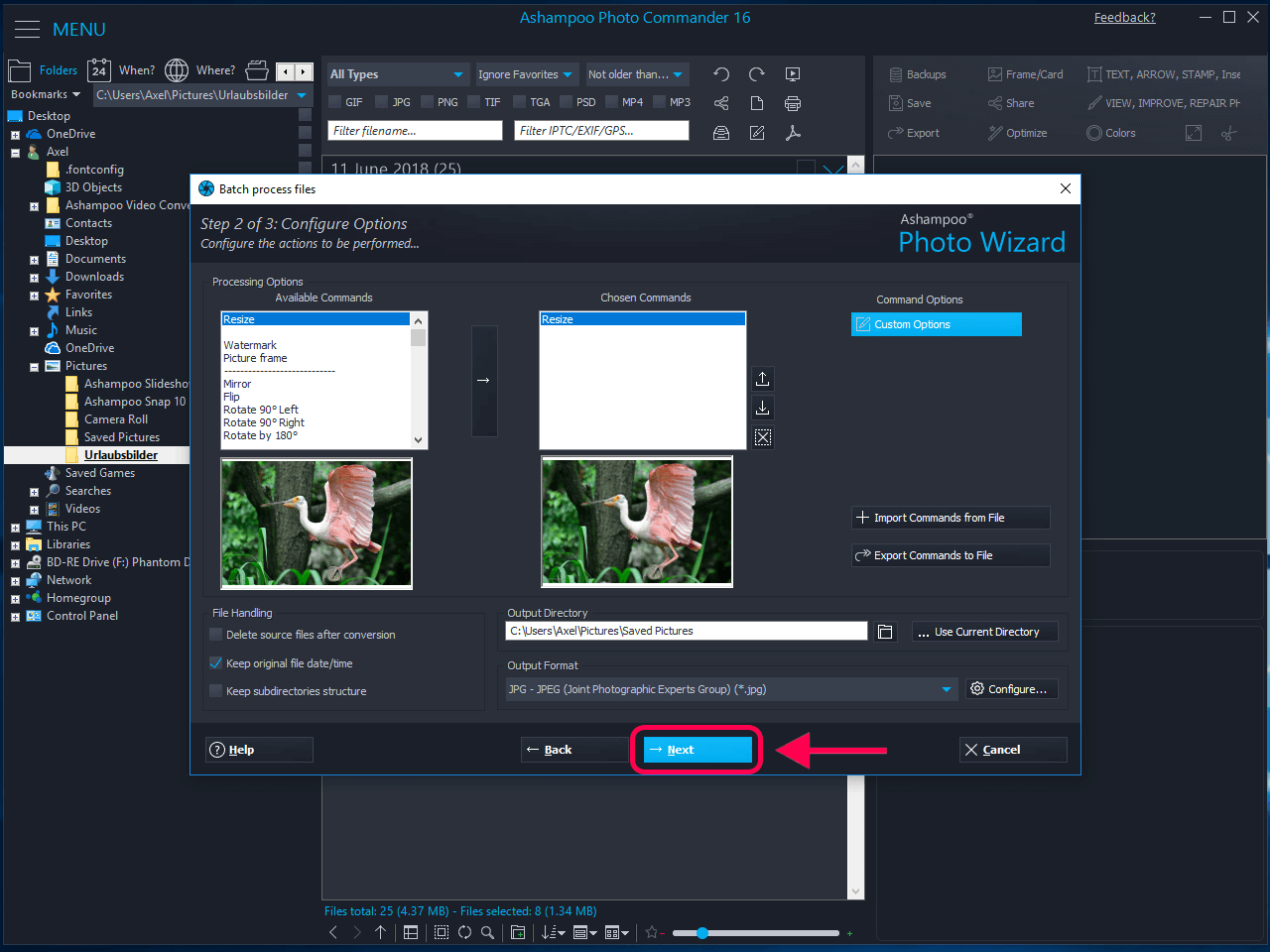Screen dimensions: 1270x952
Task: Add command with the right arrow button
Action: [x=483, y=381]
